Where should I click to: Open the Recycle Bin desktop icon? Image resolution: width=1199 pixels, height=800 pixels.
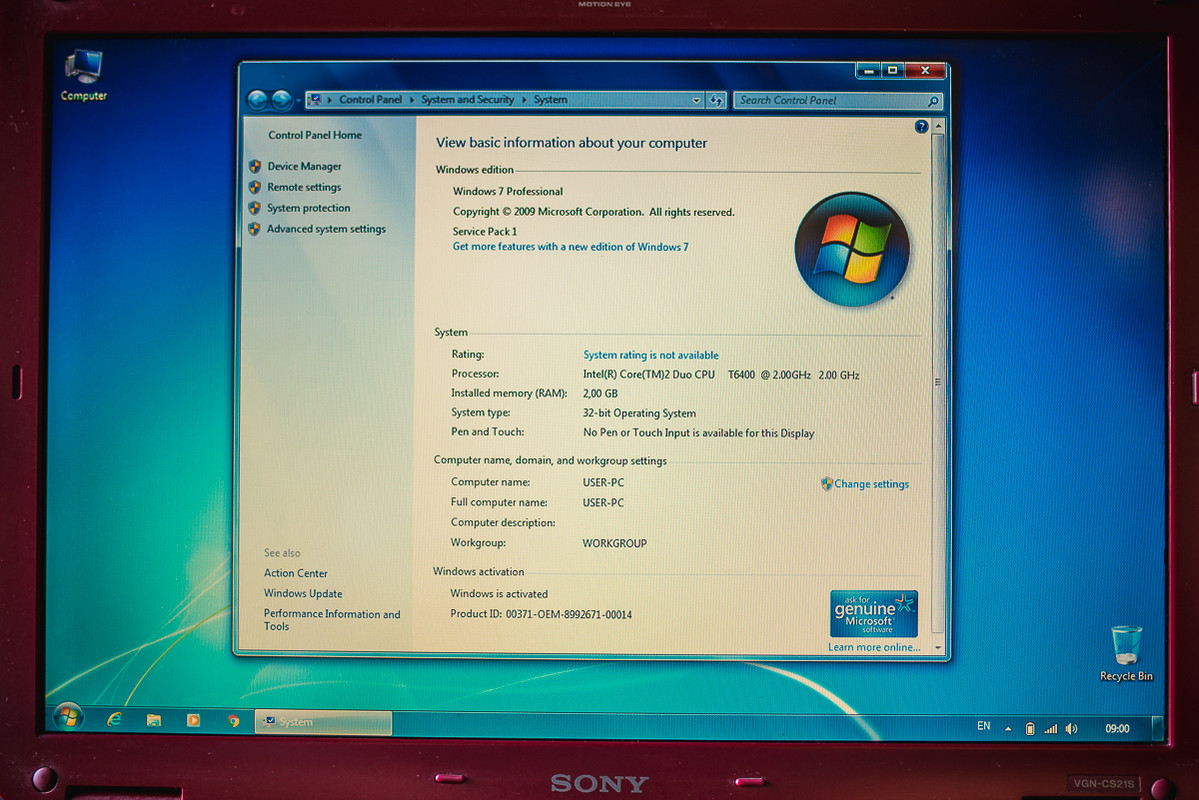1126,654
